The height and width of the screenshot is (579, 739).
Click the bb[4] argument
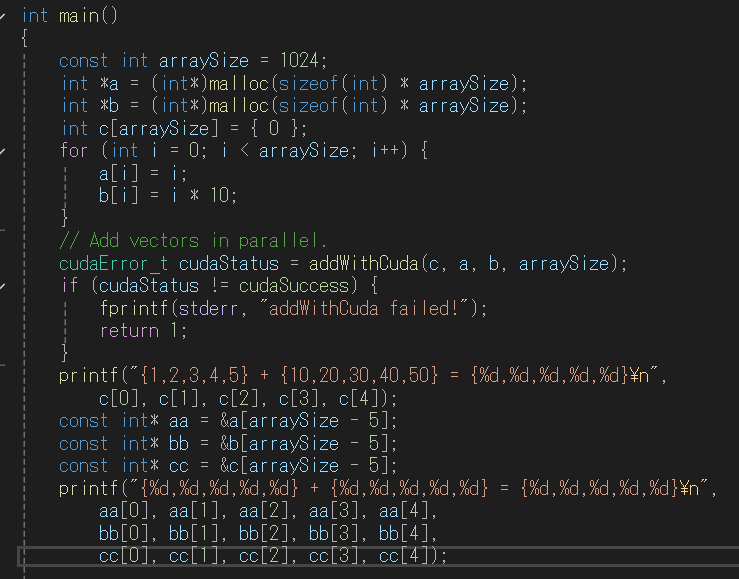[x=404, y=534]
